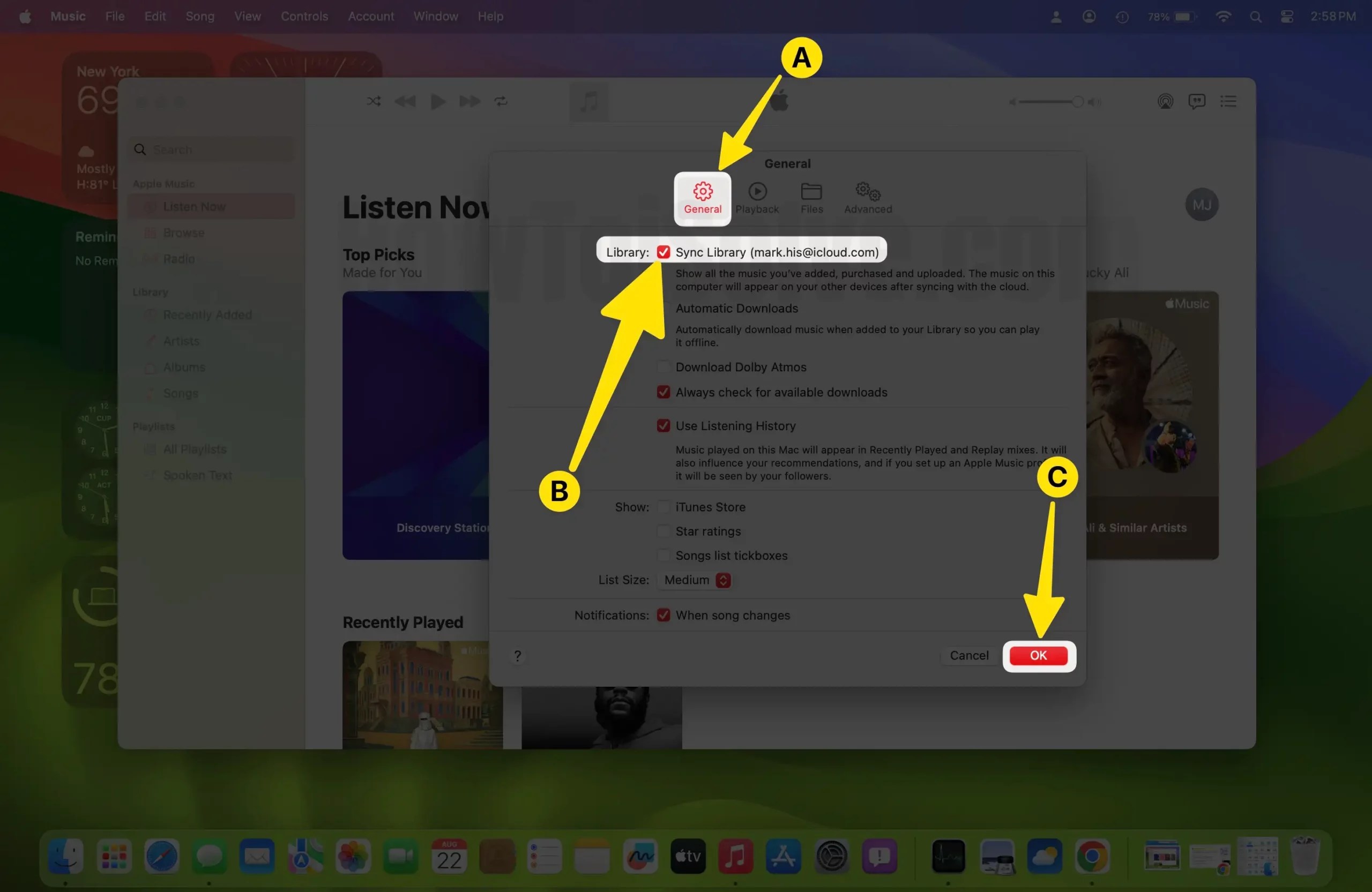Select the General preferences pane
1372x892 pixels.
[x=702, y=198]
